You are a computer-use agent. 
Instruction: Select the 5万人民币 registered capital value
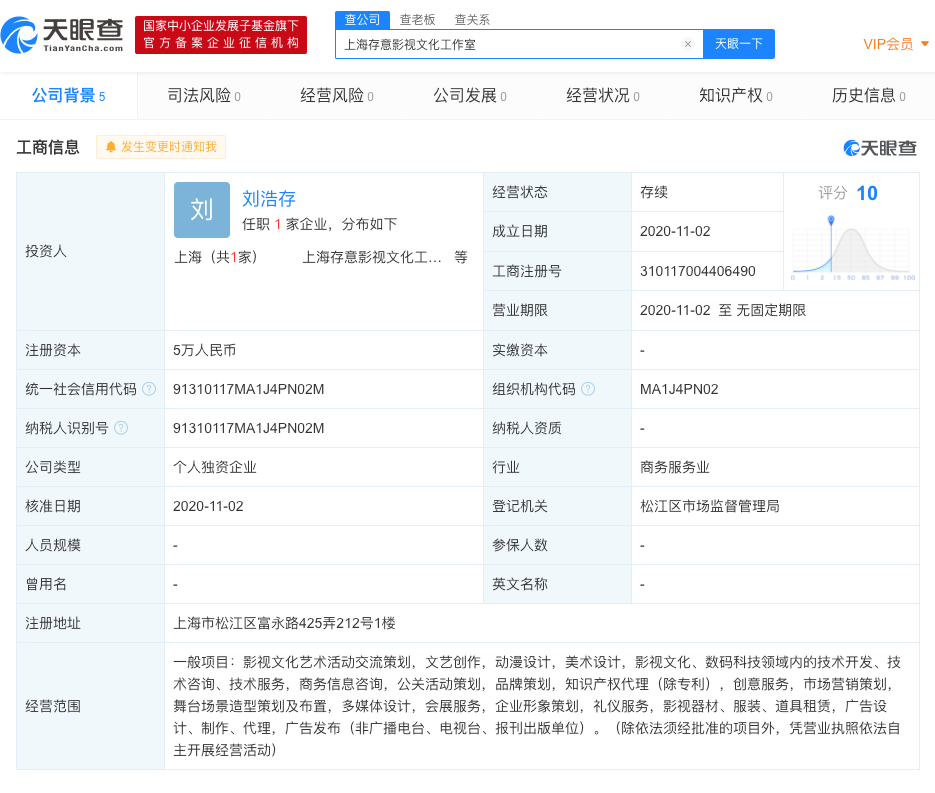pos(205,350)
